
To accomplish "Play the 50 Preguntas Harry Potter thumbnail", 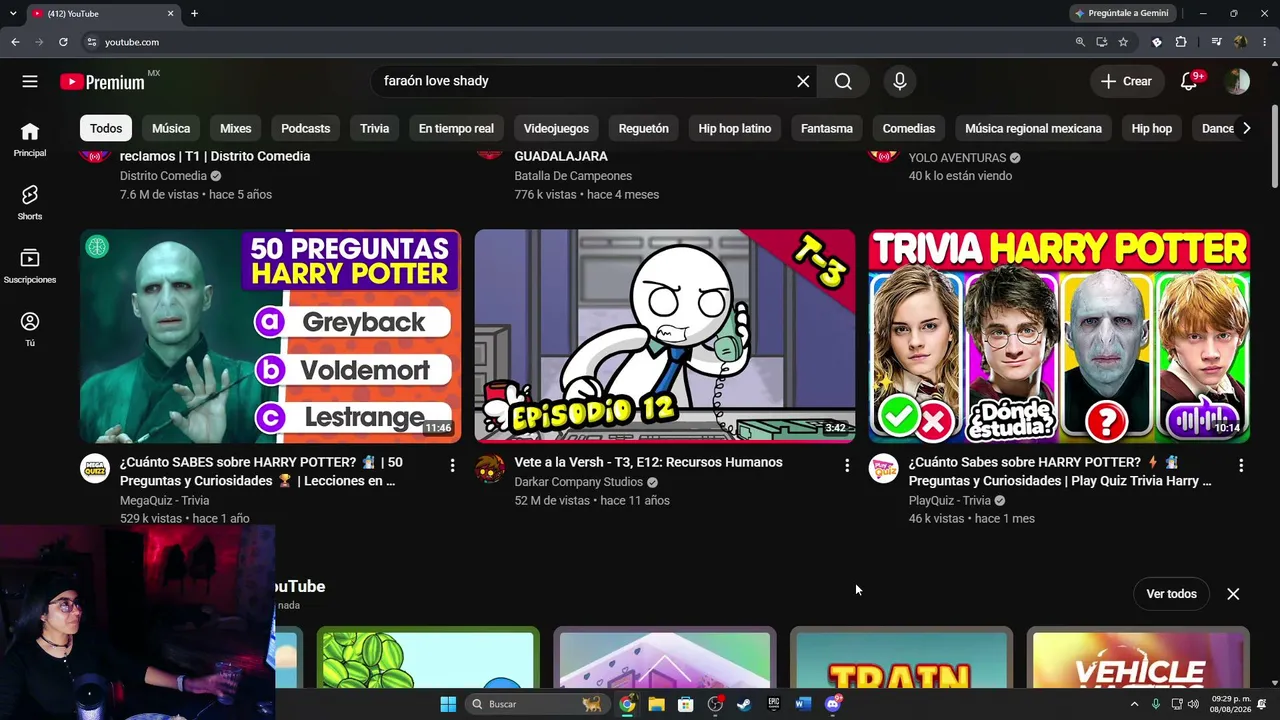I will click(x=271, y=336).
